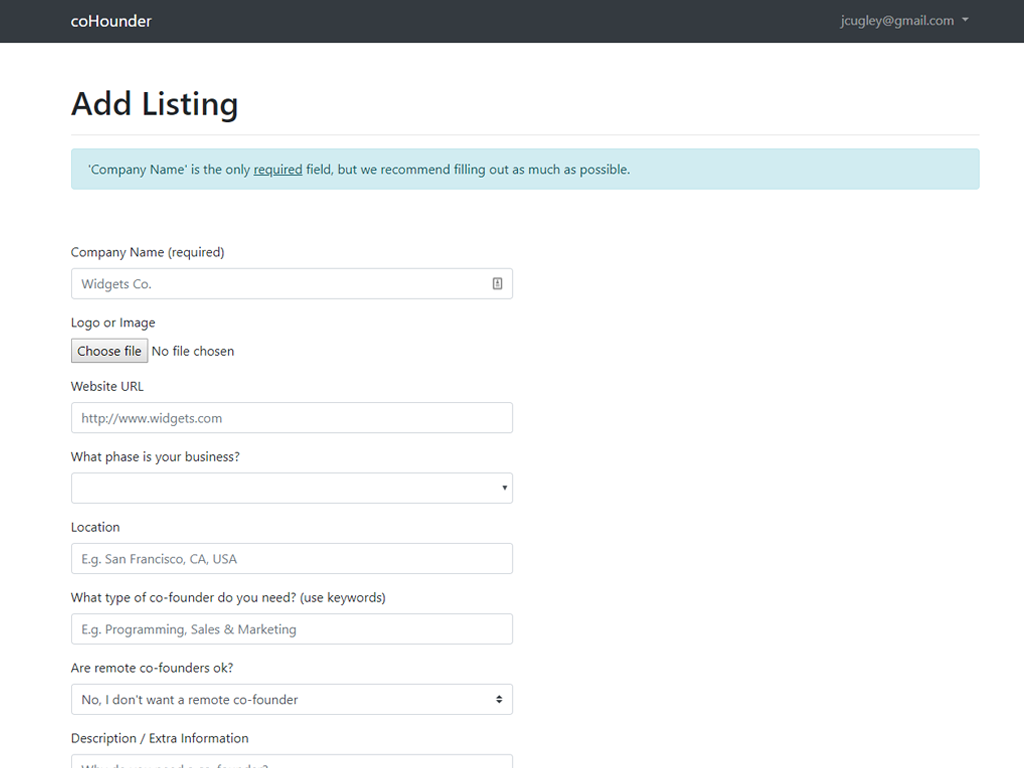This screenshot has height=768, width=1024.
Task: Click the co-founder type keywords field
Action: point(291,629)
